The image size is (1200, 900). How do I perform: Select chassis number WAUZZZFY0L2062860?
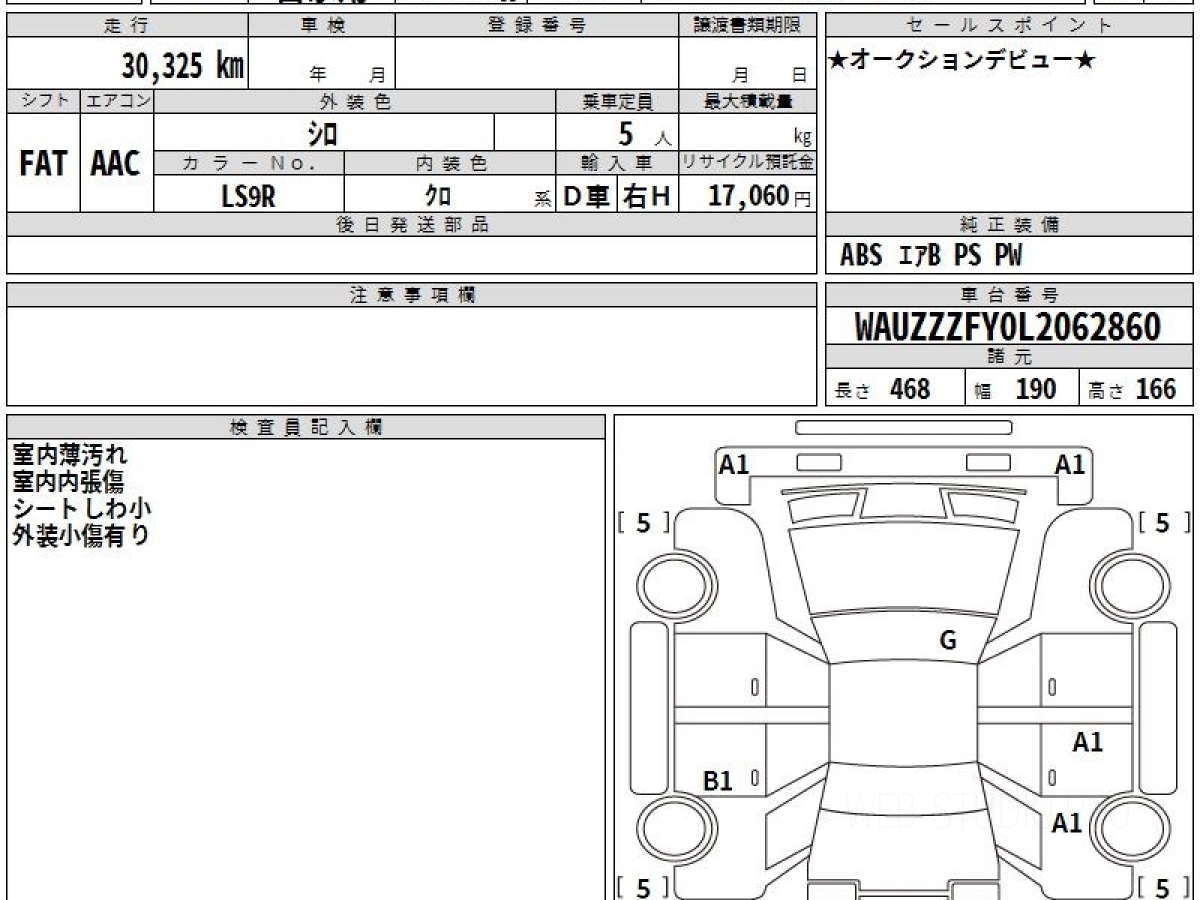pyautogui.click(x=1008, y=327)
